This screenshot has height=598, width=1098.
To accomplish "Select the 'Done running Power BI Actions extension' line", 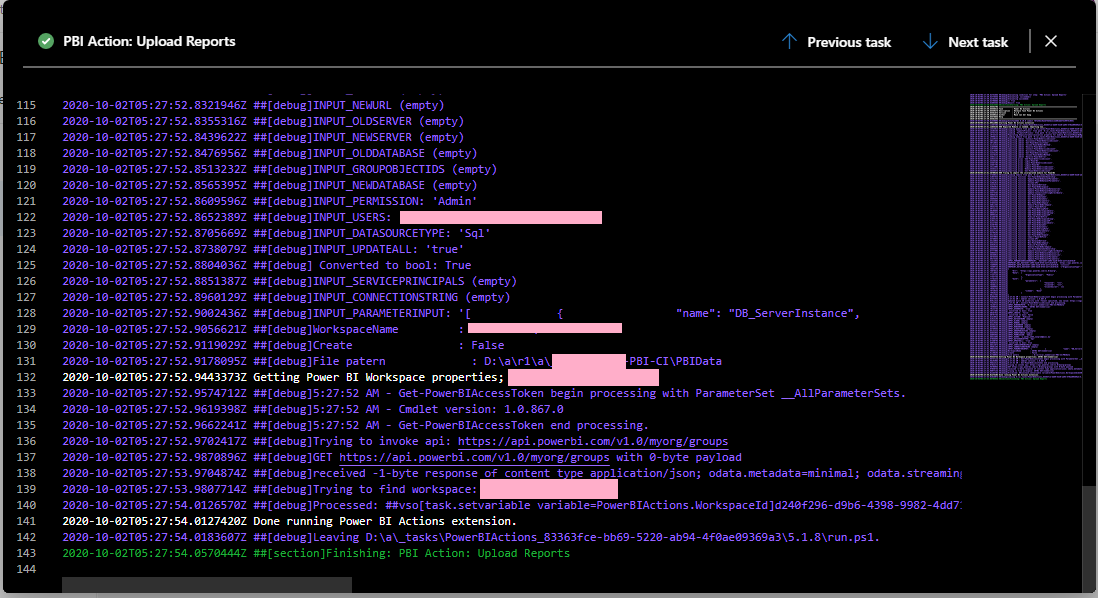I will click(x=390, y=521).
